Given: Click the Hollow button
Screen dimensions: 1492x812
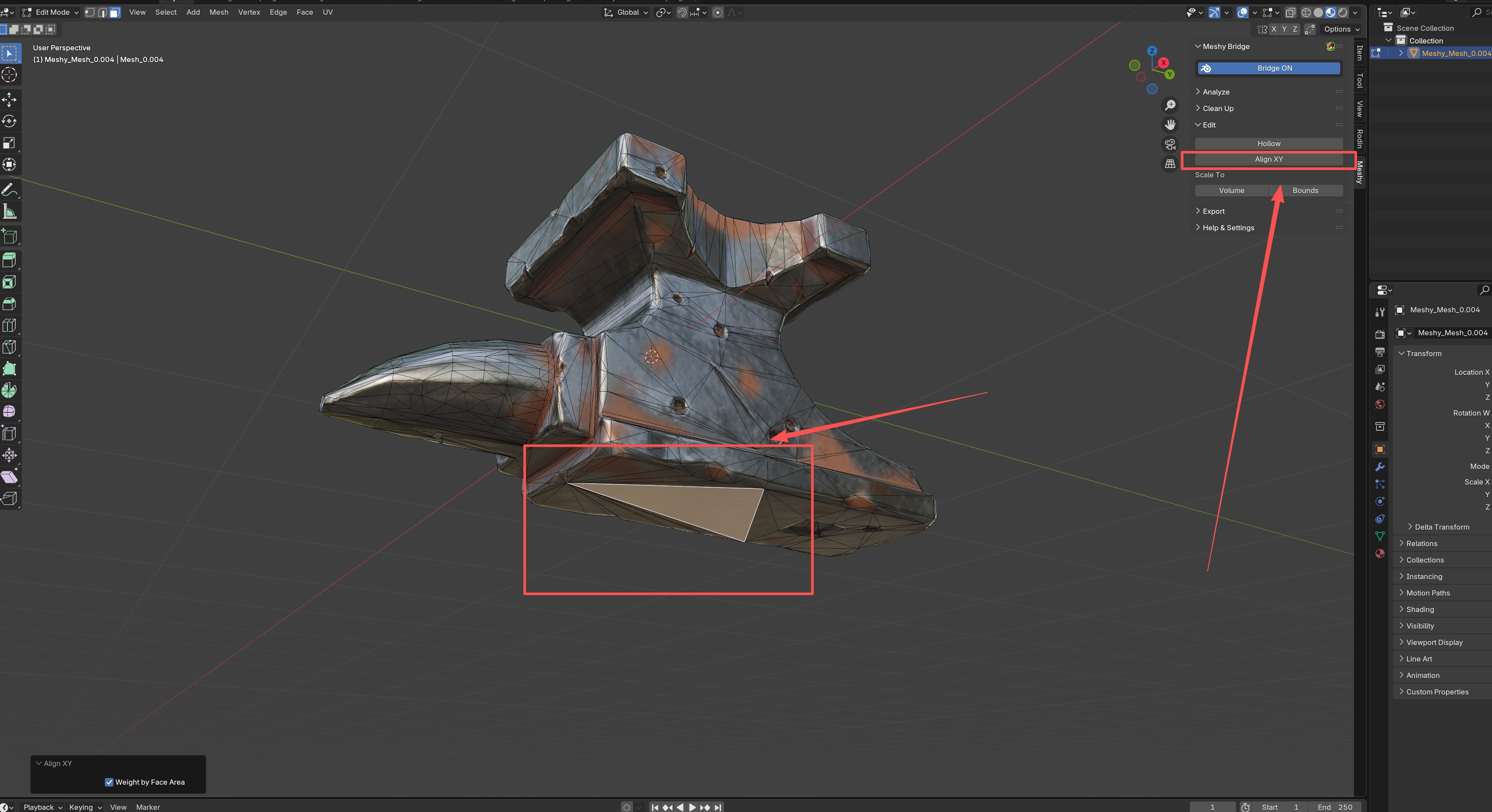Looking at the screenshot, I should coord(1269,144).
